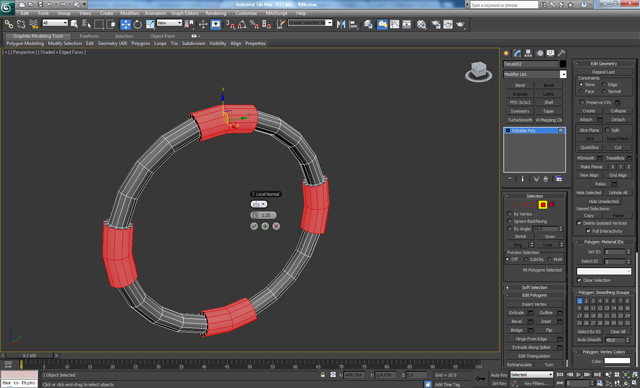The width and height of the screenshot is (640, 388).
Task: Click the Make Planar button
Action: (x=591, y=166)
